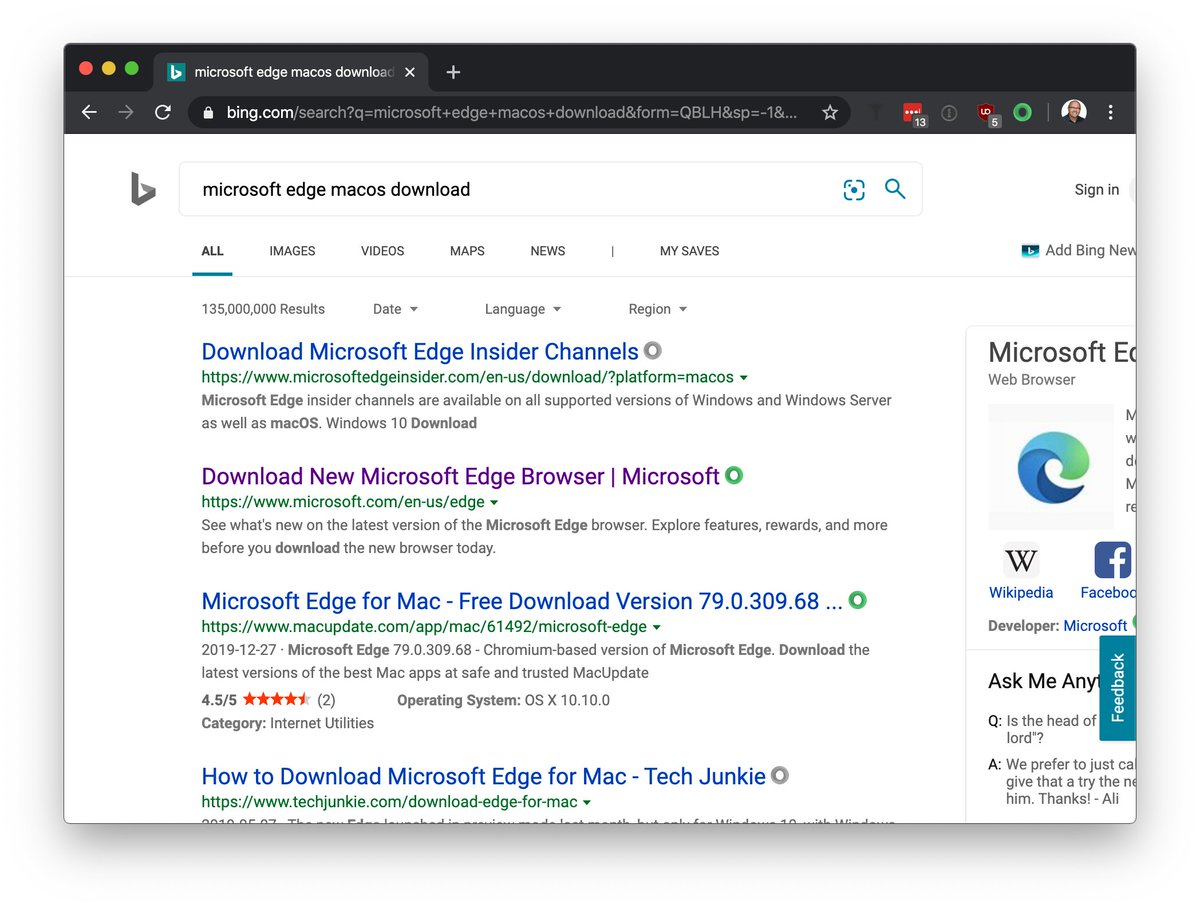This screenshot has width=1200, height=908.
Task: Click the Web Browser subtitle in knowledge panel
Action: coord(1032,380)
